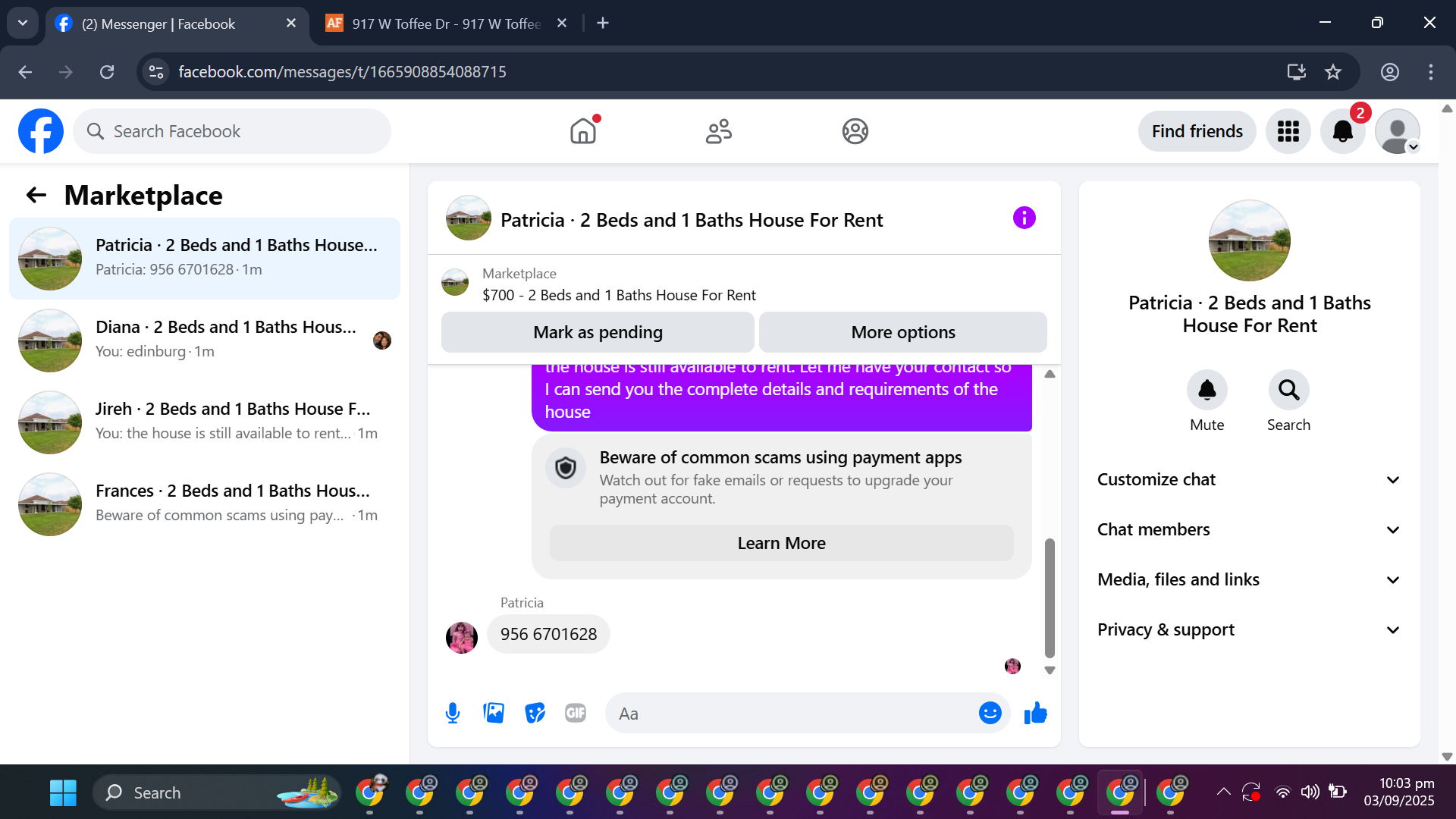This screenshot has width=1456, height=819.
Task: Bookmark this page with the star icon
Action: (1333, 72)
